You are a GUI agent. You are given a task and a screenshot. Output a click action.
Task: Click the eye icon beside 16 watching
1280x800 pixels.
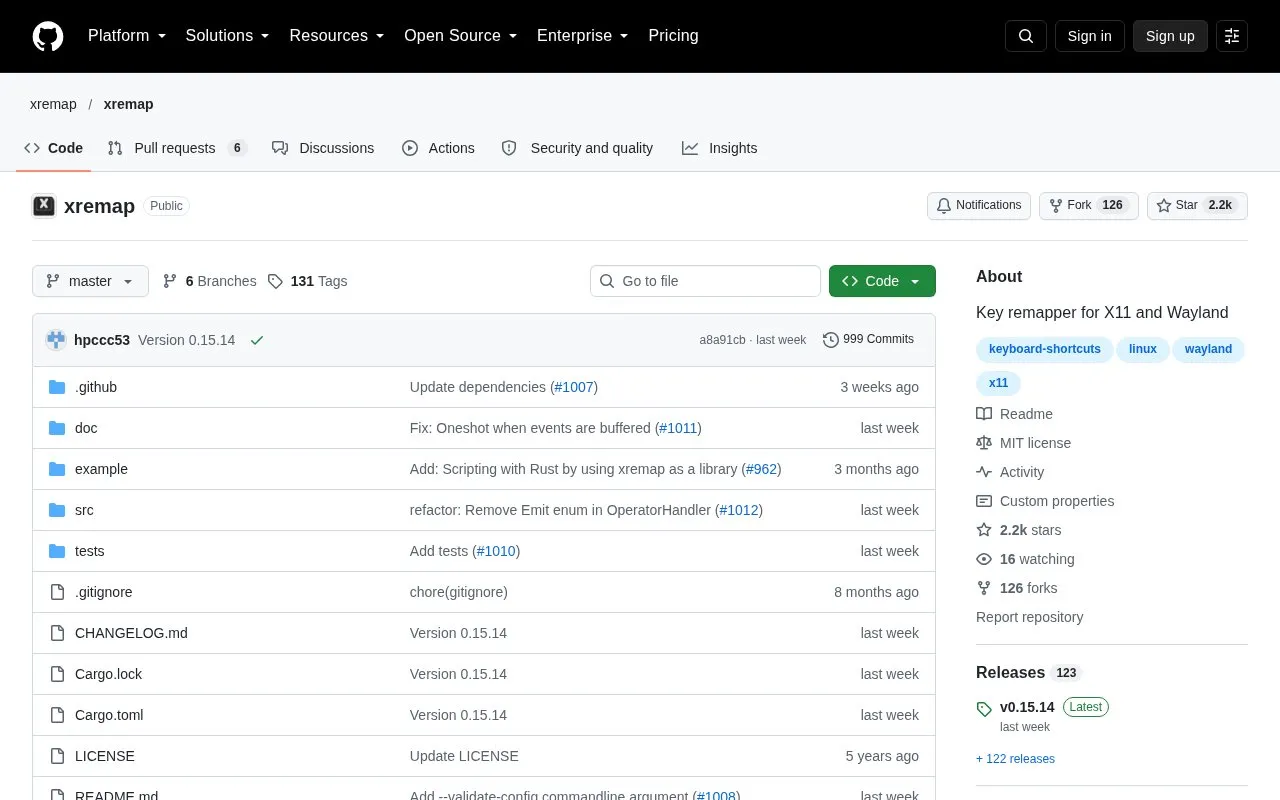[984, 559]
